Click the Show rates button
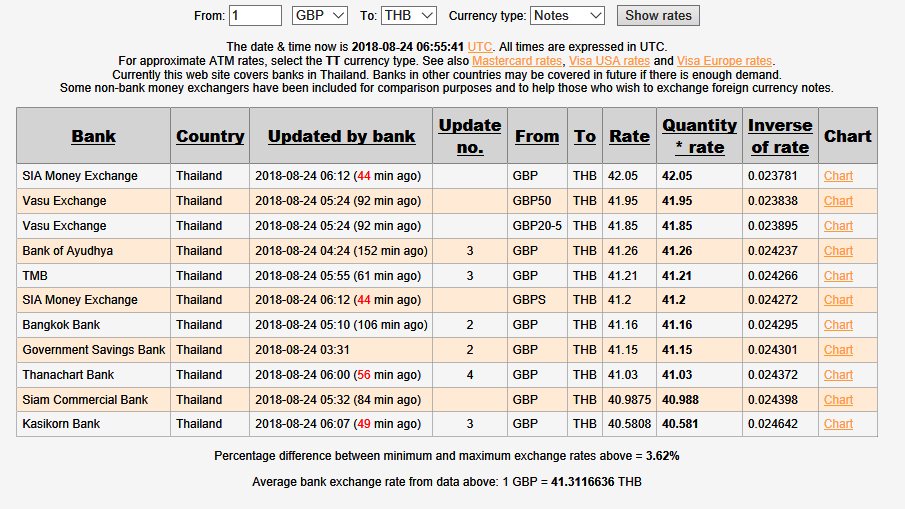The width and height of the screenshot is (905, 509). tap(658, 16)
